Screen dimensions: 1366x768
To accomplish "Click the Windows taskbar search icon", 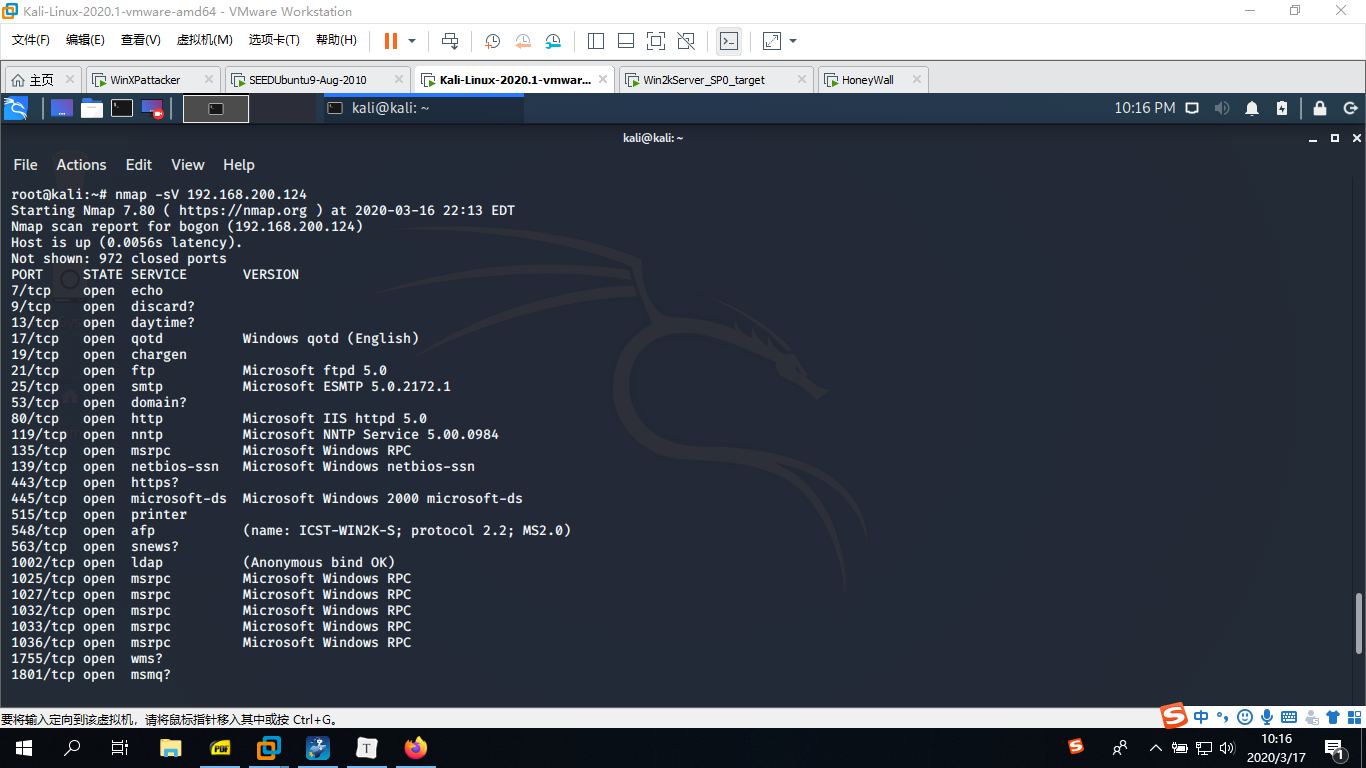I will [72, 748].
